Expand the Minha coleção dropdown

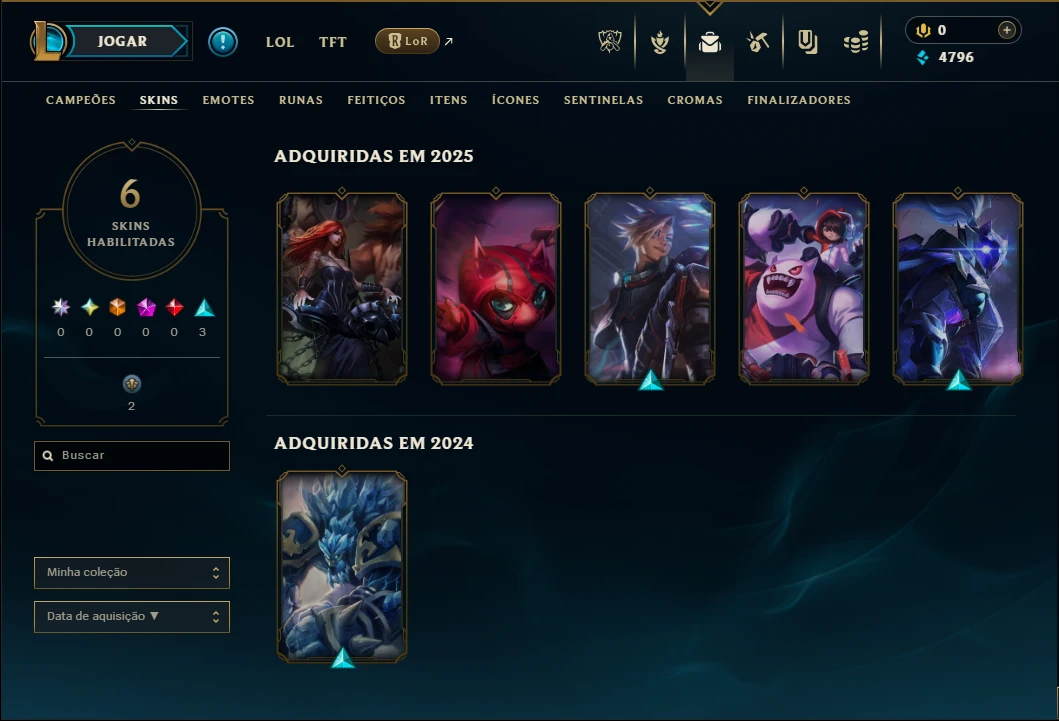tap(132, 572)
